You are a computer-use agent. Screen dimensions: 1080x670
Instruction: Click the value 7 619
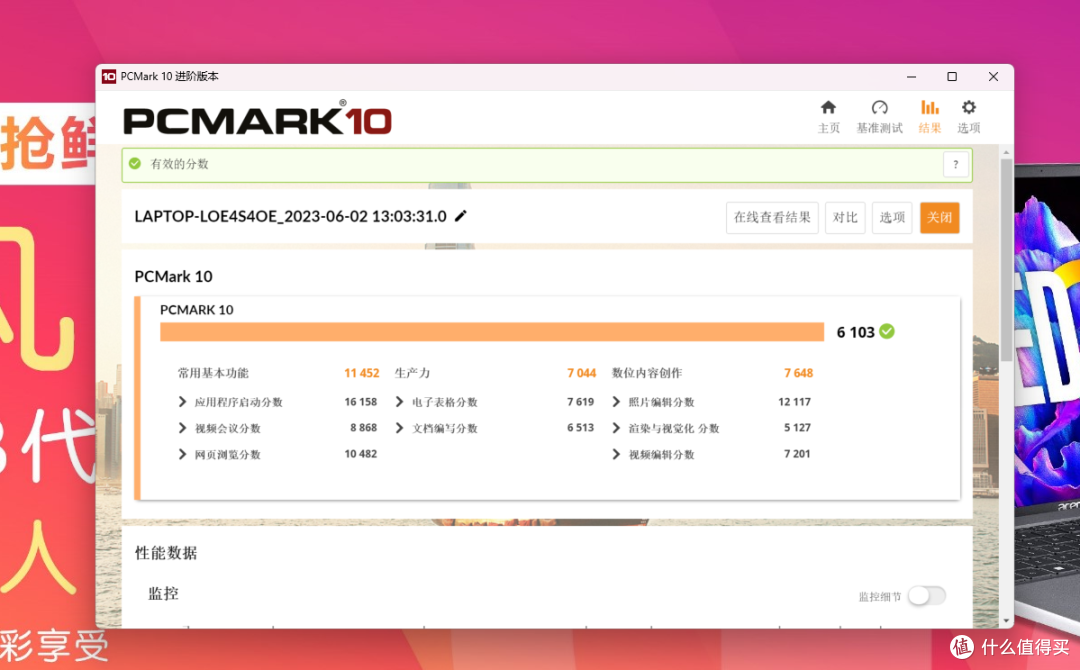pos(581,401)
